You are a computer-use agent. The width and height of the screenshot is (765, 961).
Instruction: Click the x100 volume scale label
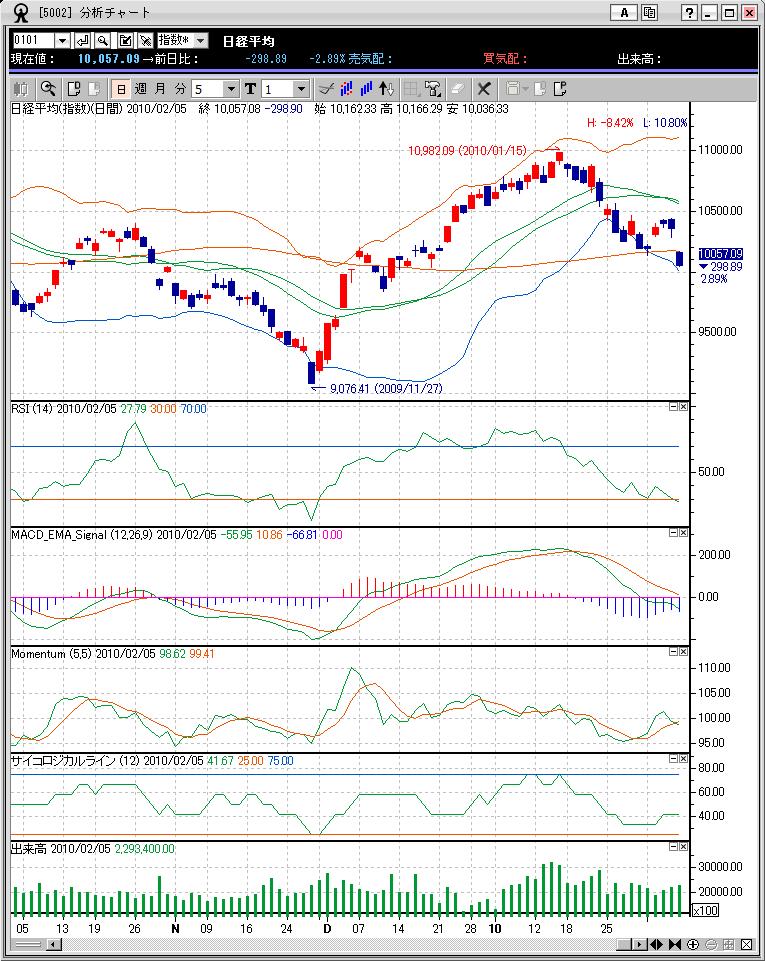(x=704, y=910)
